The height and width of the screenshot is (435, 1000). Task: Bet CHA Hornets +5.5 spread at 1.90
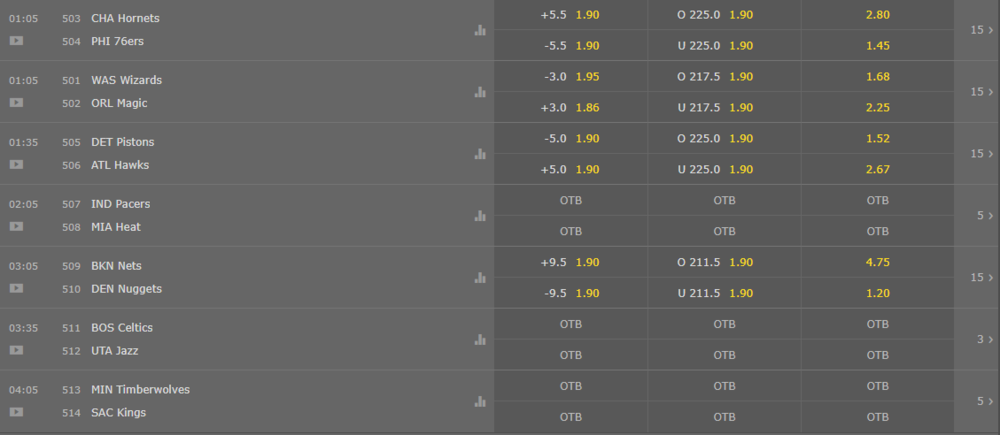pyautogui.click(x=570, y=15)
